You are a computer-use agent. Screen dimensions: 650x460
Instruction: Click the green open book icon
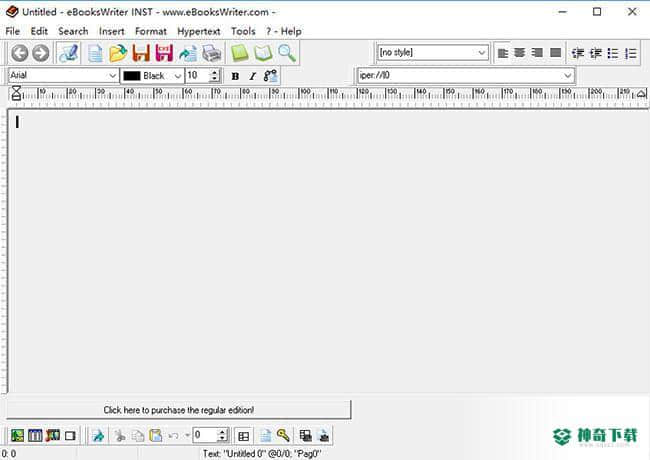pyautogui.click(x=263, y=53)
